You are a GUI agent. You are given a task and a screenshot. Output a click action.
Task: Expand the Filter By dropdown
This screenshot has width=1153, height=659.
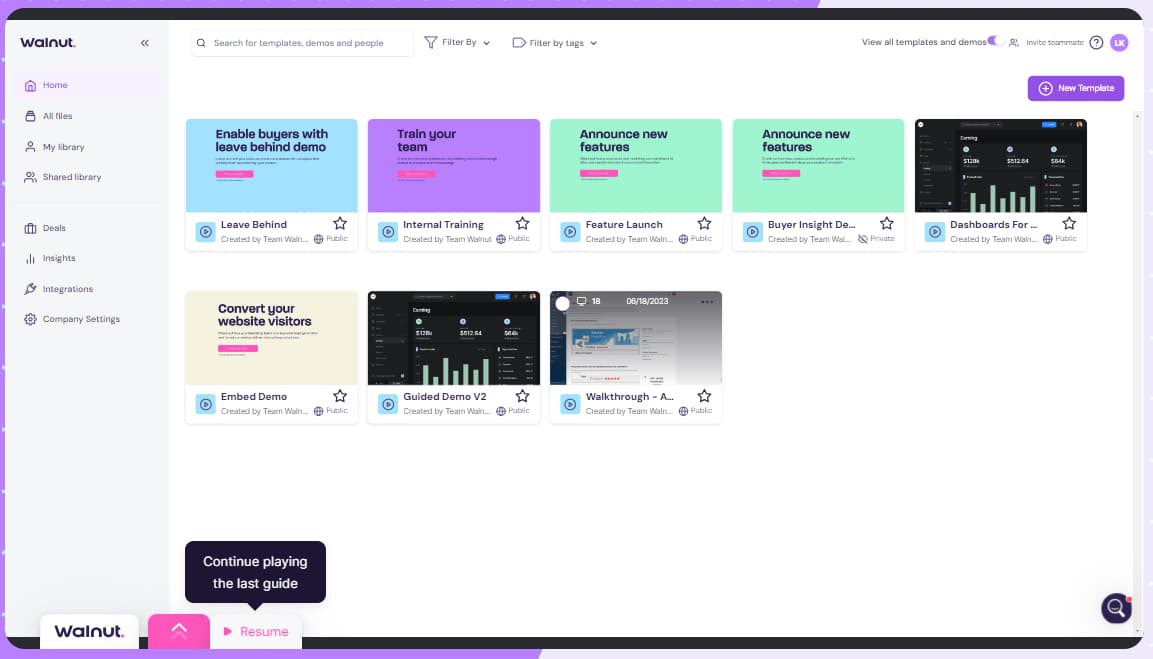(457, 43)
